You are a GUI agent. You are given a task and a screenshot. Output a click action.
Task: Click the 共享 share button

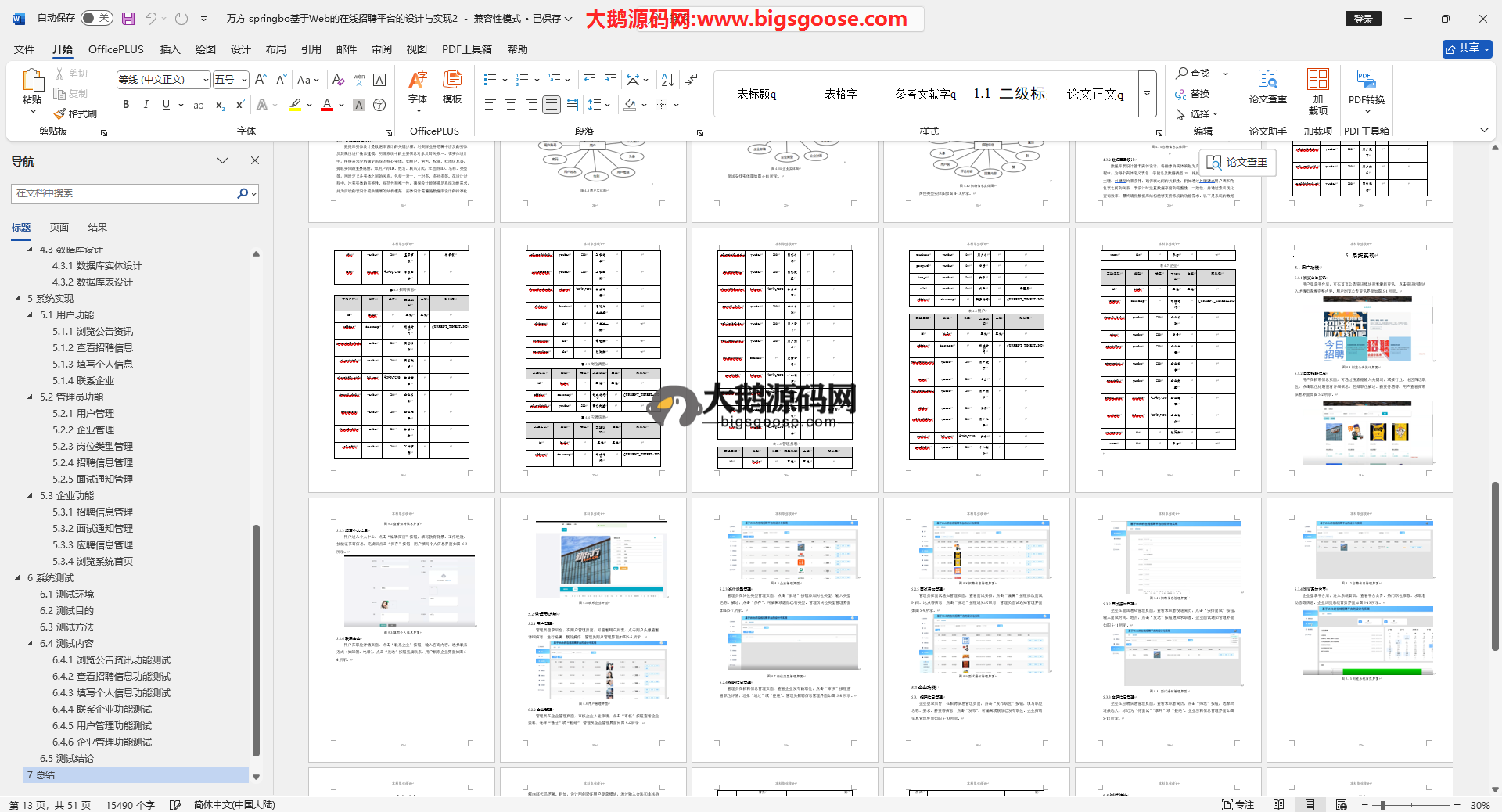click(1467, 49)
